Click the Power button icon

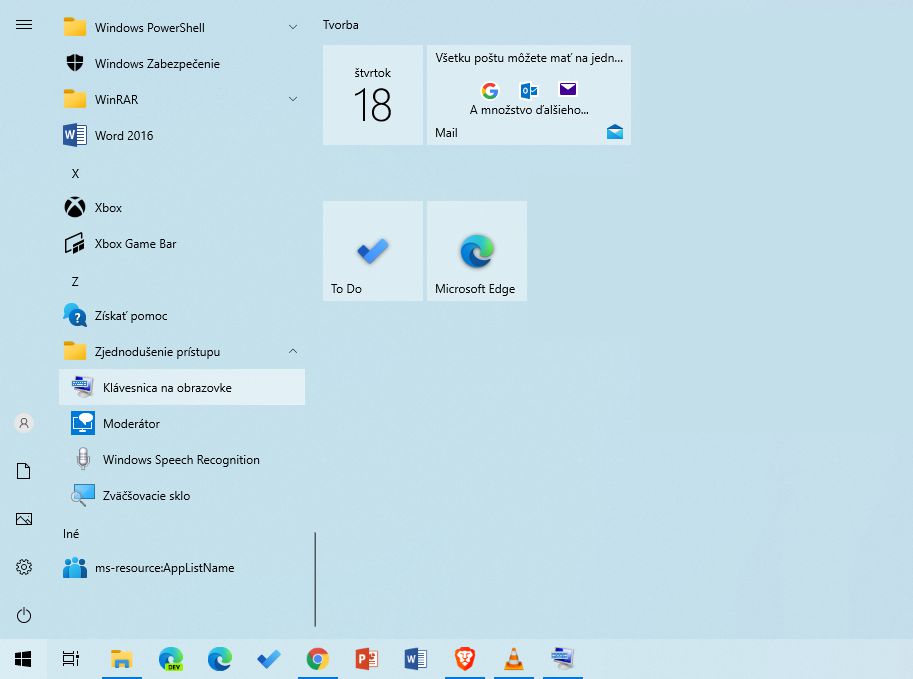[24, 615]
